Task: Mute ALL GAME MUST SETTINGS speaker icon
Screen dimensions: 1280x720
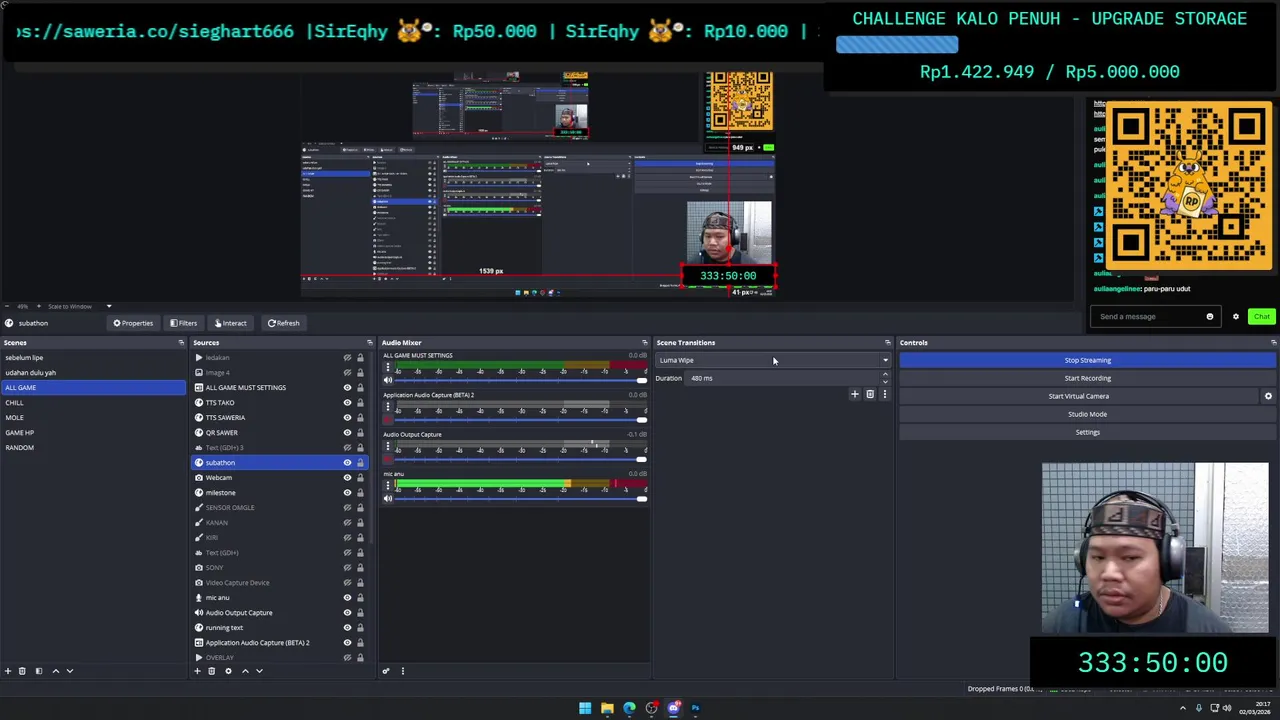Action: tap(388, 380)
